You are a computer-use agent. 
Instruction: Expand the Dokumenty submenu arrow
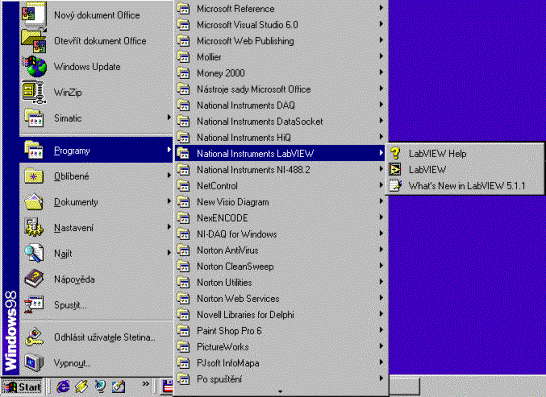(169, 201)
